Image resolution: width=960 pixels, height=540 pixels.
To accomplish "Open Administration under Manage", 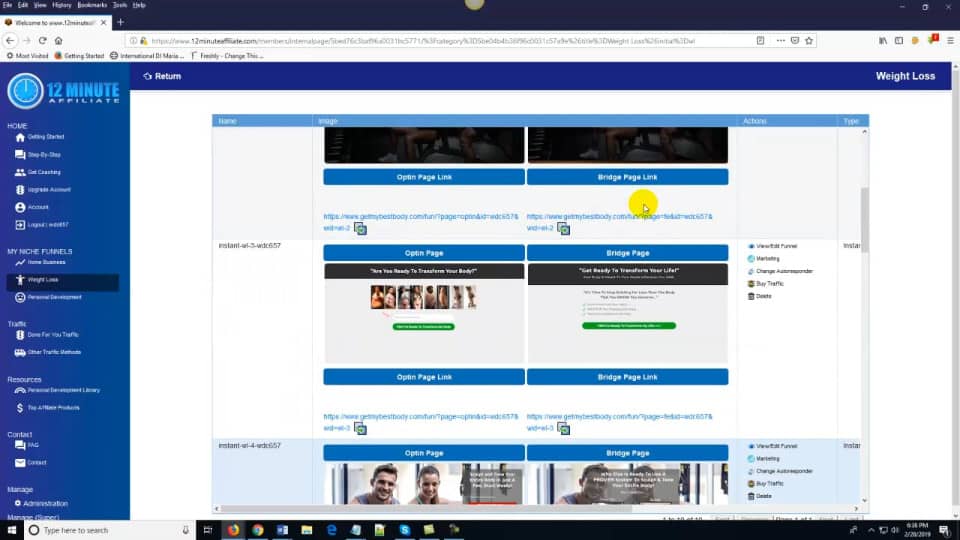I will (41, 504).
